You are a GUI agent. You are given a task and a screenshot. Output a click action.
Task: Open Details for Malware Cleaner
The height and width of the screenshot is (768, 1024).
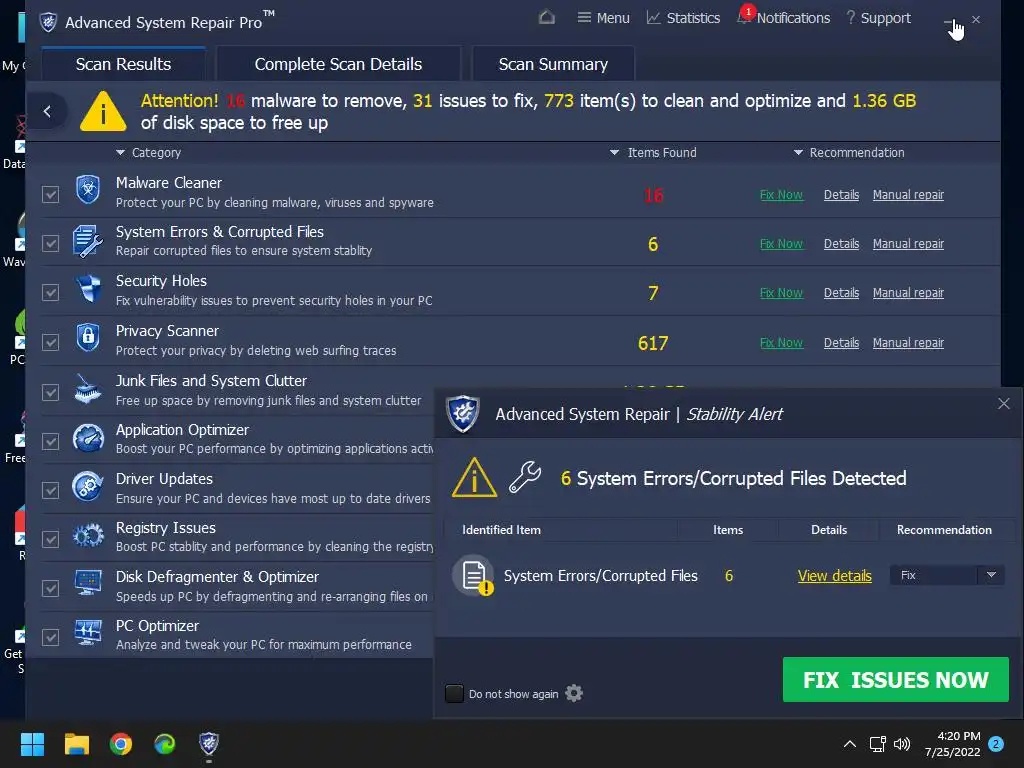point(841,195)
